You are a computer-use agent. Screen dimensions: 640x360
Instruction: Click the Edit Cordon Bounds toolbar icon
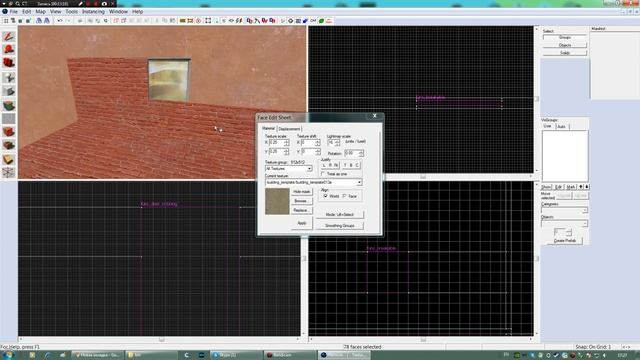point(190,20)
